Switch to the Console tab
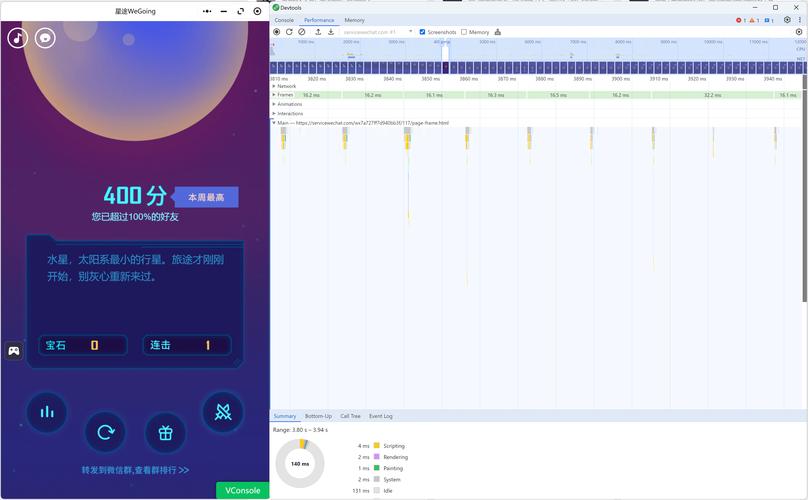 (x=284, y=20)
